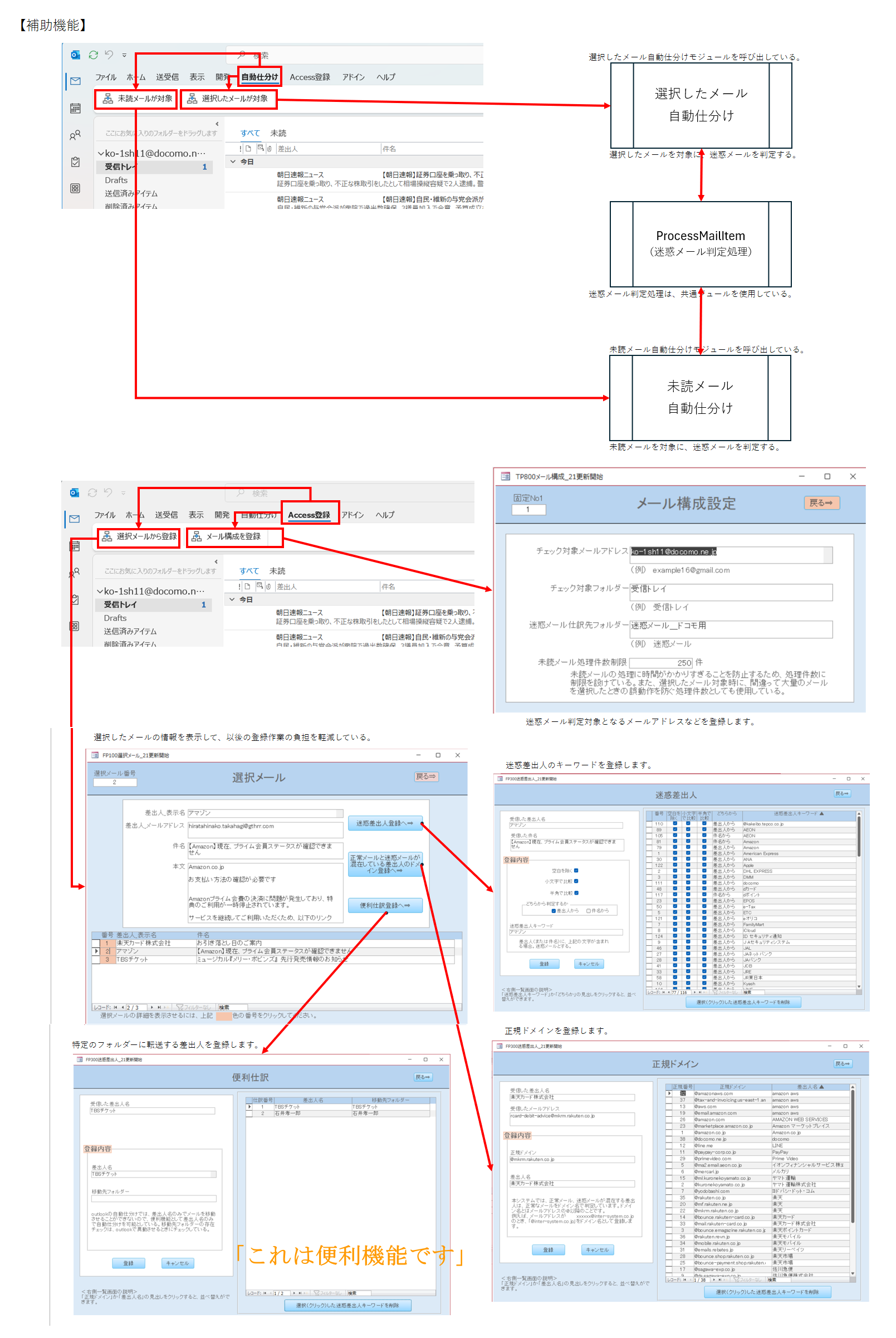This screenshot has width=896, height=1338.
Task: Toggle the 空白を除く checkbox in 登録内容
Action: coord(576,871)
